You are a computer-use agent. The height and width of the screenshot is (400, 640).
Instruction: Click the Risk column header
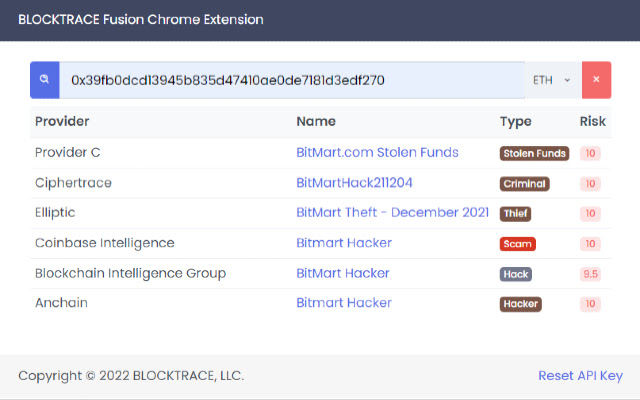(x=592, y=122)
